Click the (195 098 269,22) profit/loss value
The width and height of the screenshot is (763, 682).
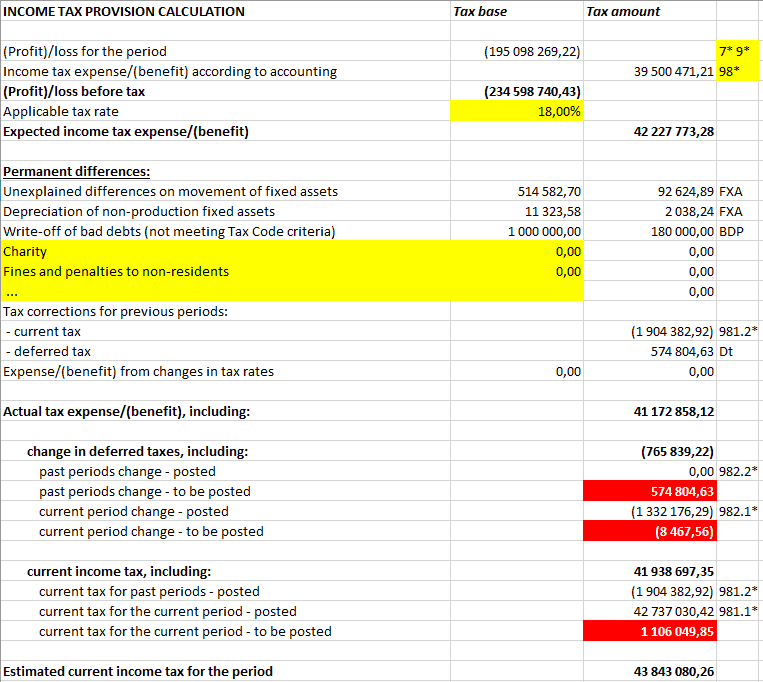point(531,51)
